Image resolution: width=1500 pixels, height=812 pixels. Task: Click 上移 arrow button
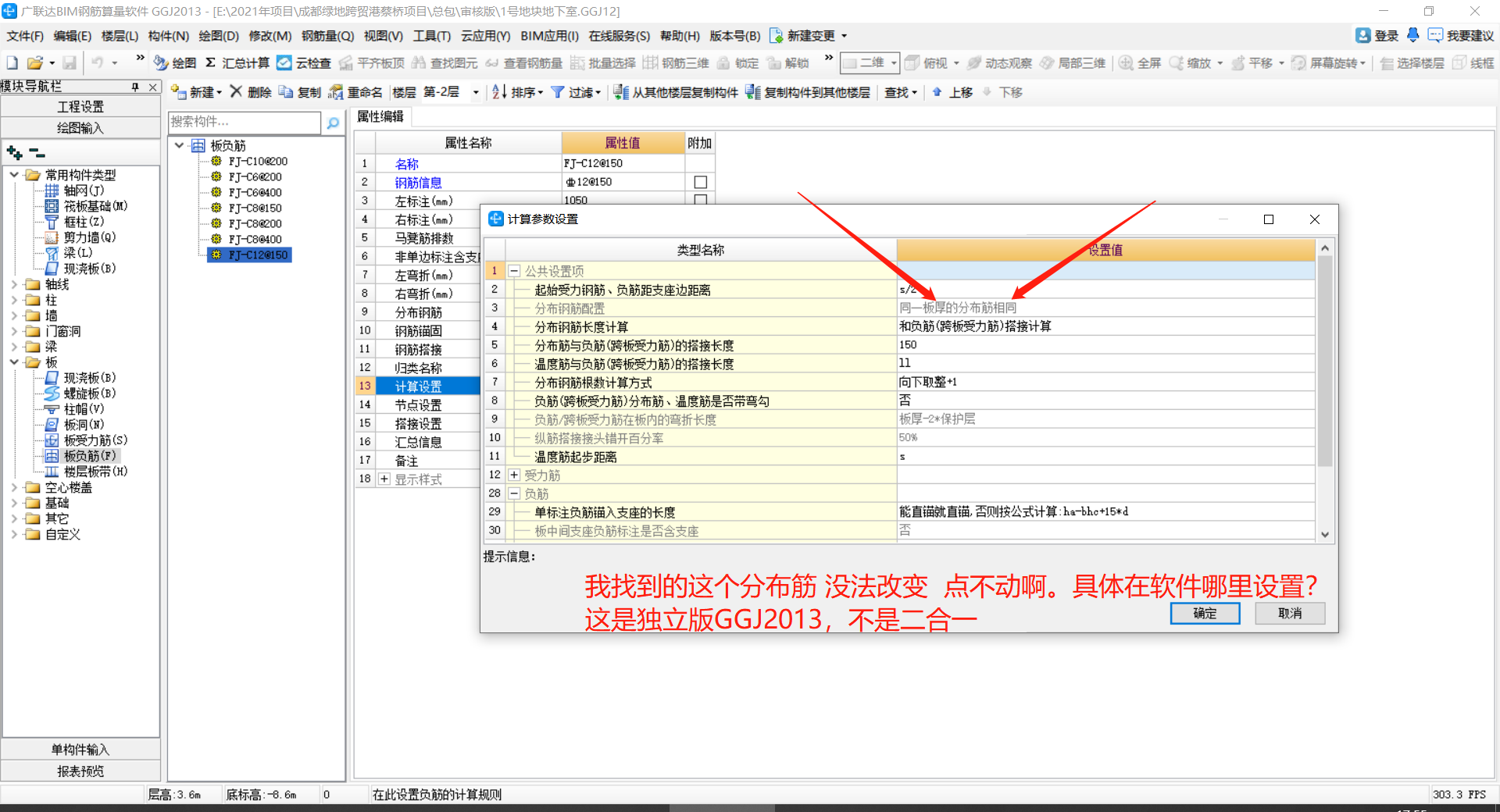(952, 92)
